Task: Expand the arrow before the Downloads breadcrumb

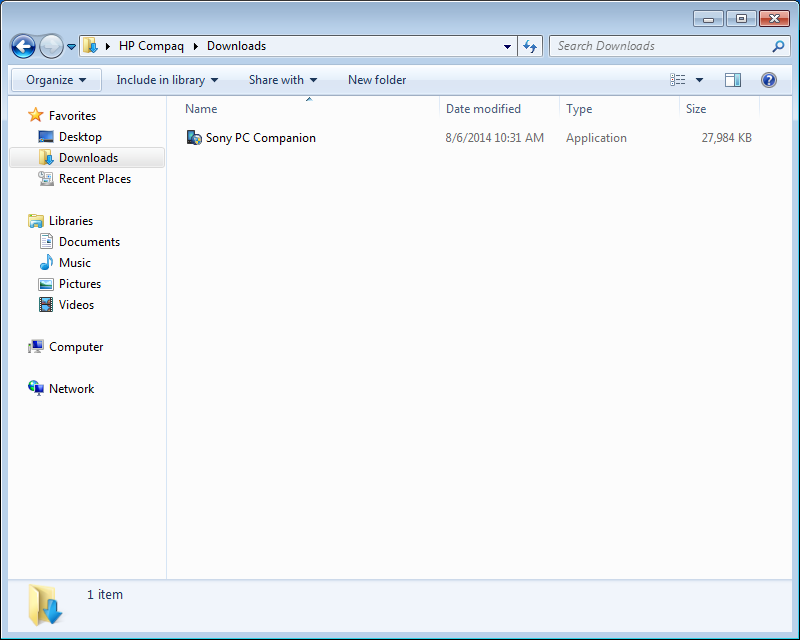Action: (195, 46)
